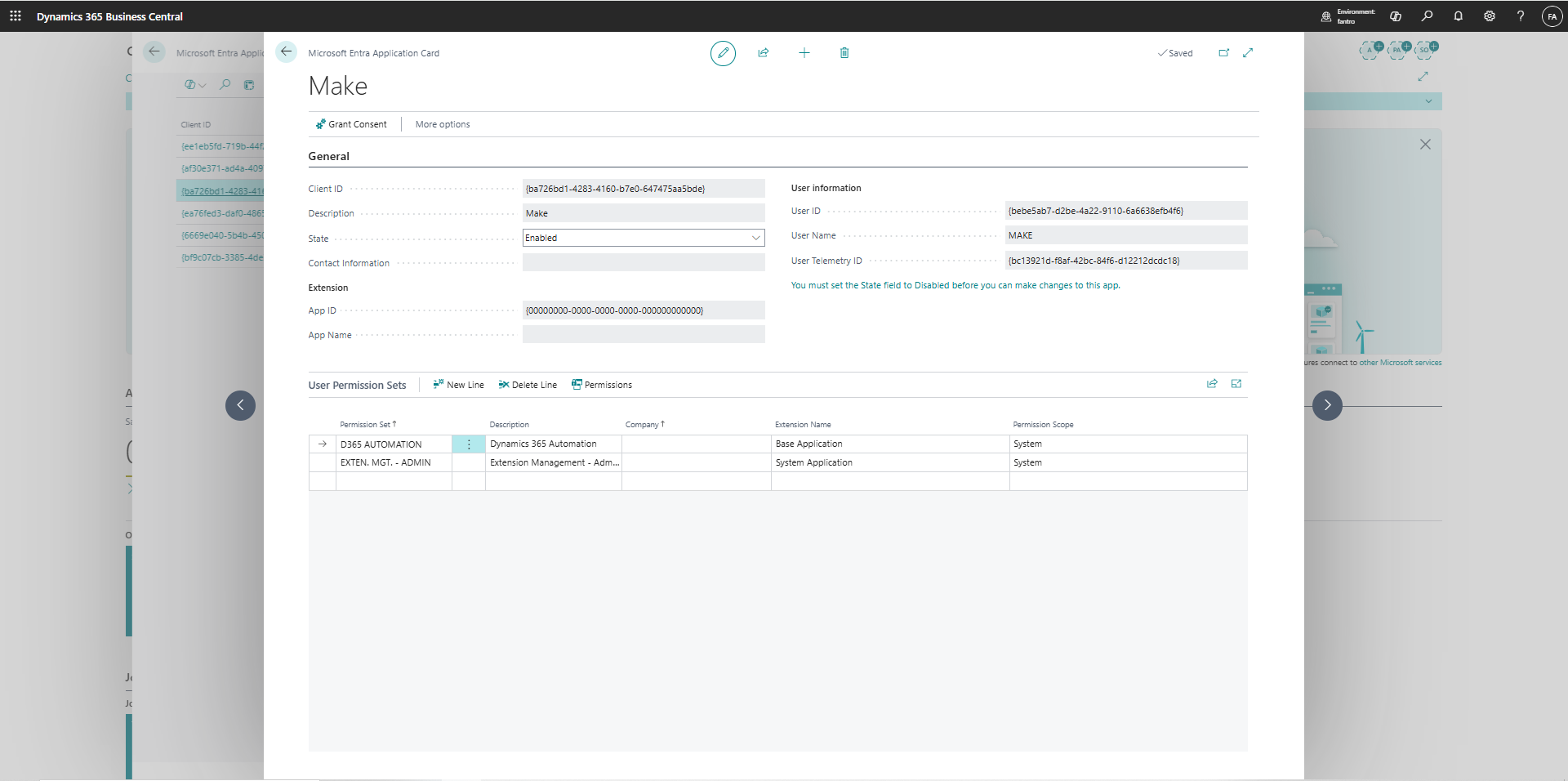Open row actions for D365 AUTOMATION

click(469, 444)
